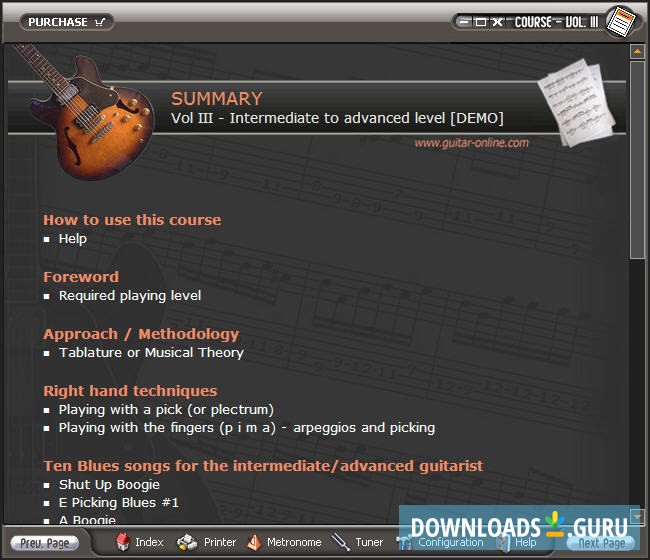Open E Picking Blues #1 song
This screenshot has height=560, width=650.
click(x=119, y=503)
